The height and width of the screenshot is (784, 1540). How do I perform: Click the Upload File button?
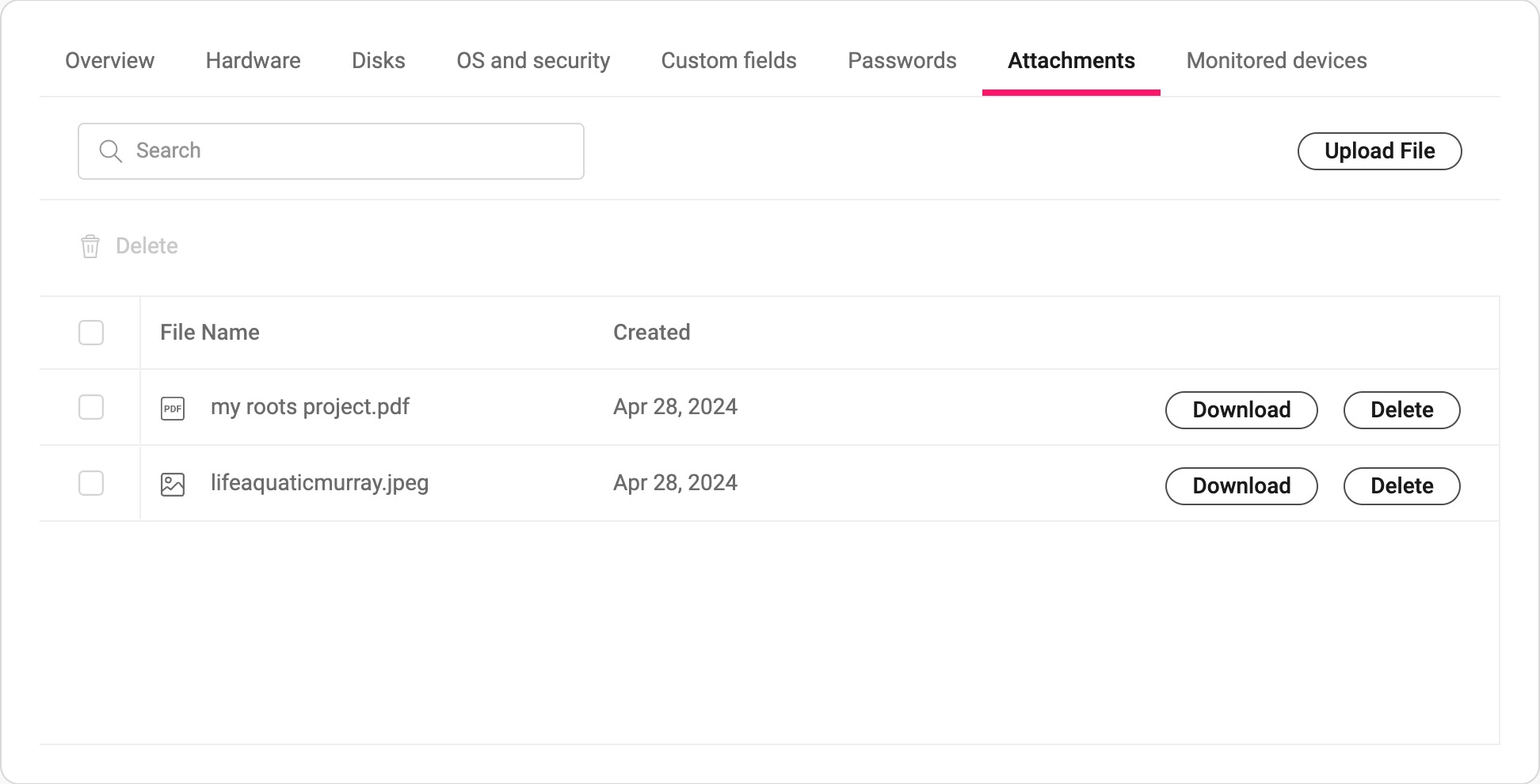tap(1380, 151)
